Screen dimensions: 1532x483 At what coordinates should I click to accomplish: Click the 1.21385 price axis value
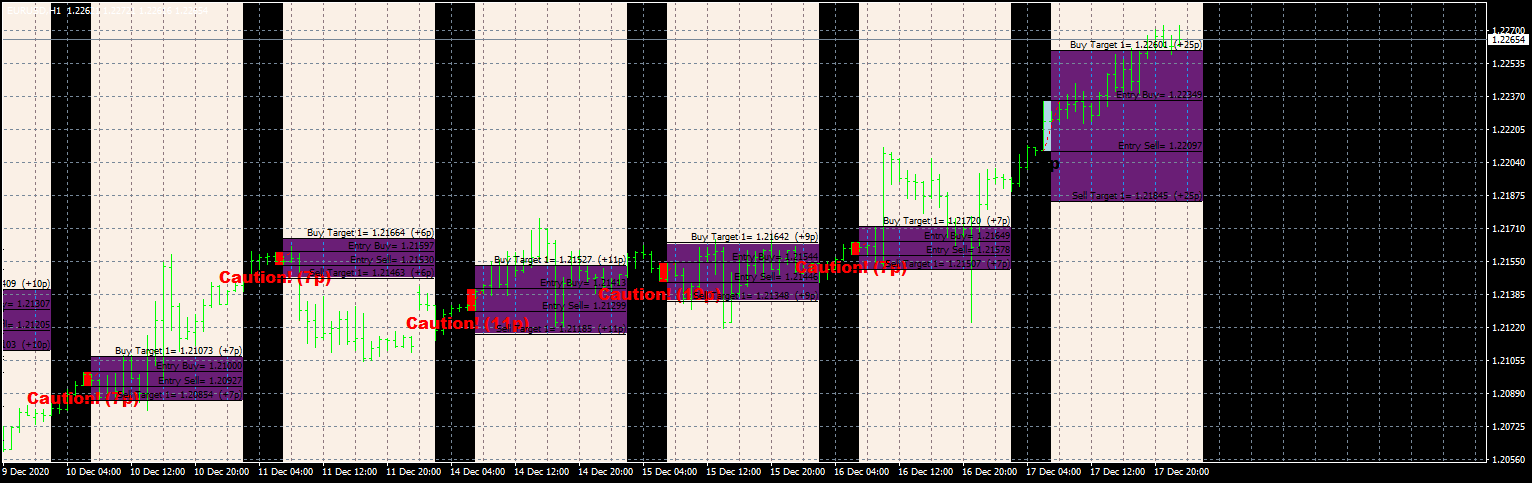coord(1508,295)
